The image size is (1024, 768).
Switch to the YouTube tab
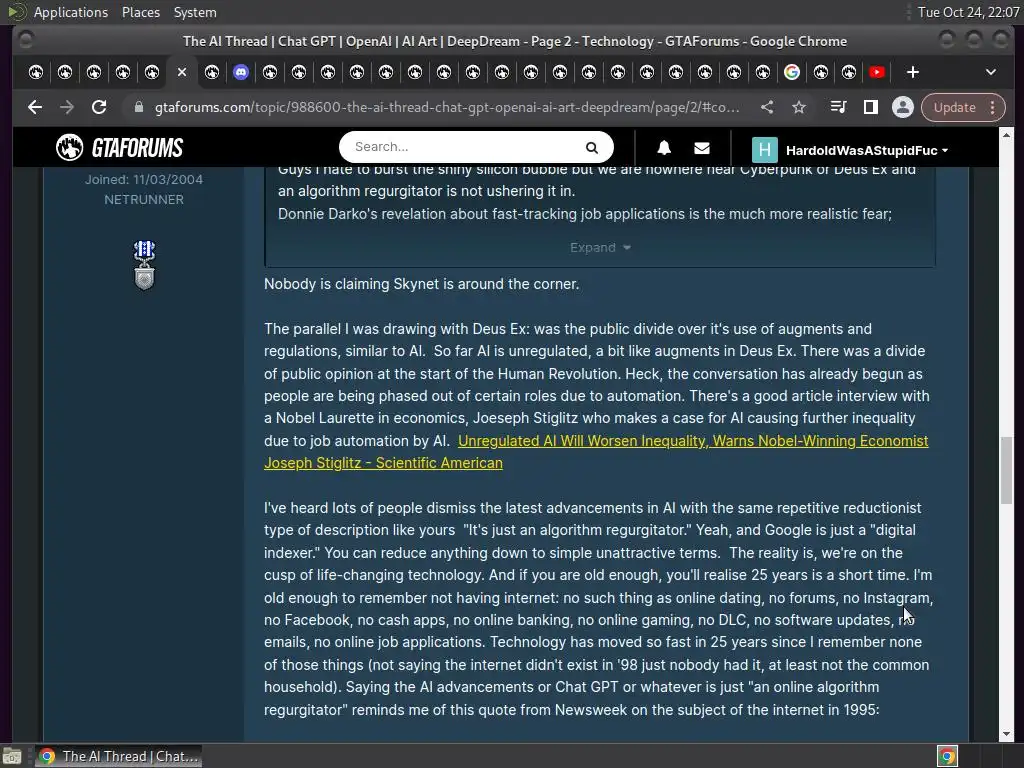877,72
